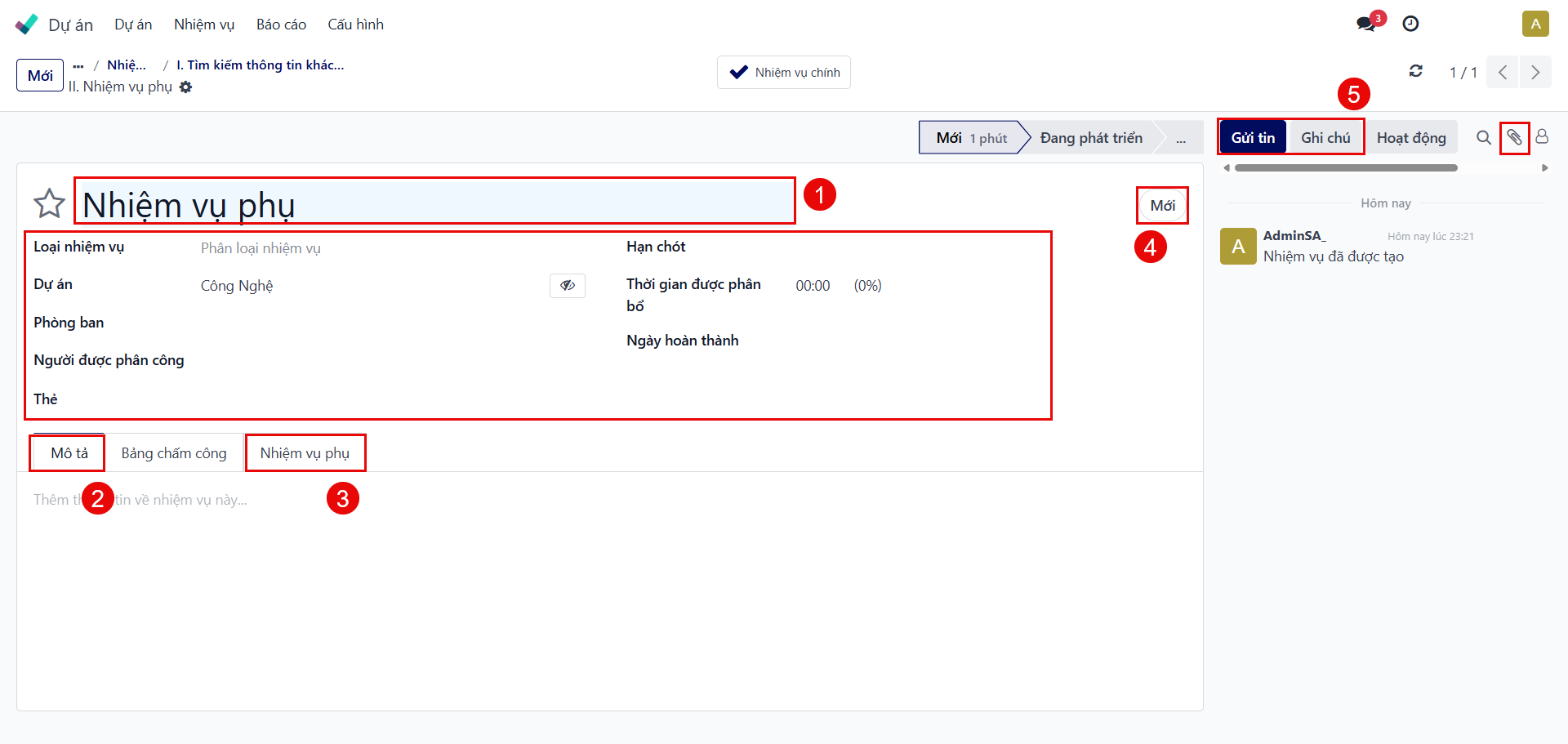Open the gear actions menu
1568x744 pixels.
pos(186,87)
